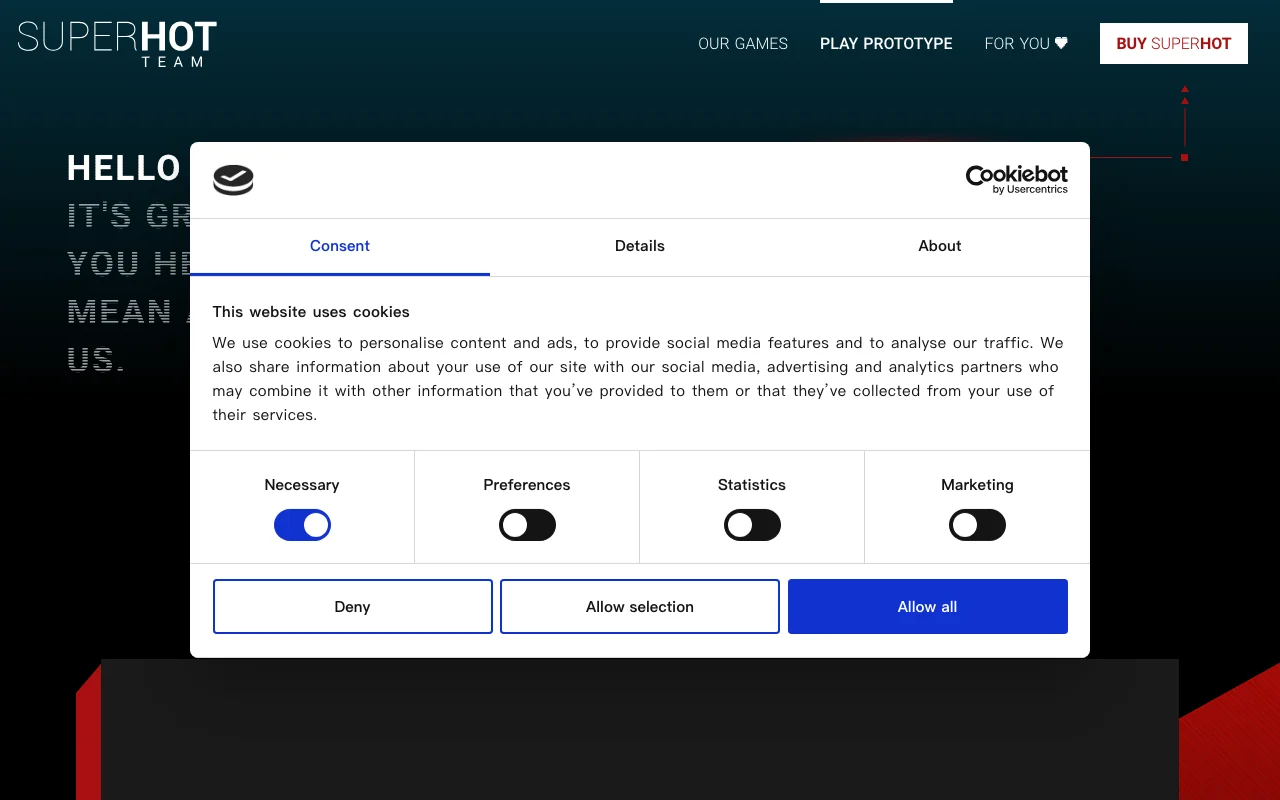This screenshot has height=800, width=1280.
Task: Click the Necessary category label
Action: (x=302, y=484)
